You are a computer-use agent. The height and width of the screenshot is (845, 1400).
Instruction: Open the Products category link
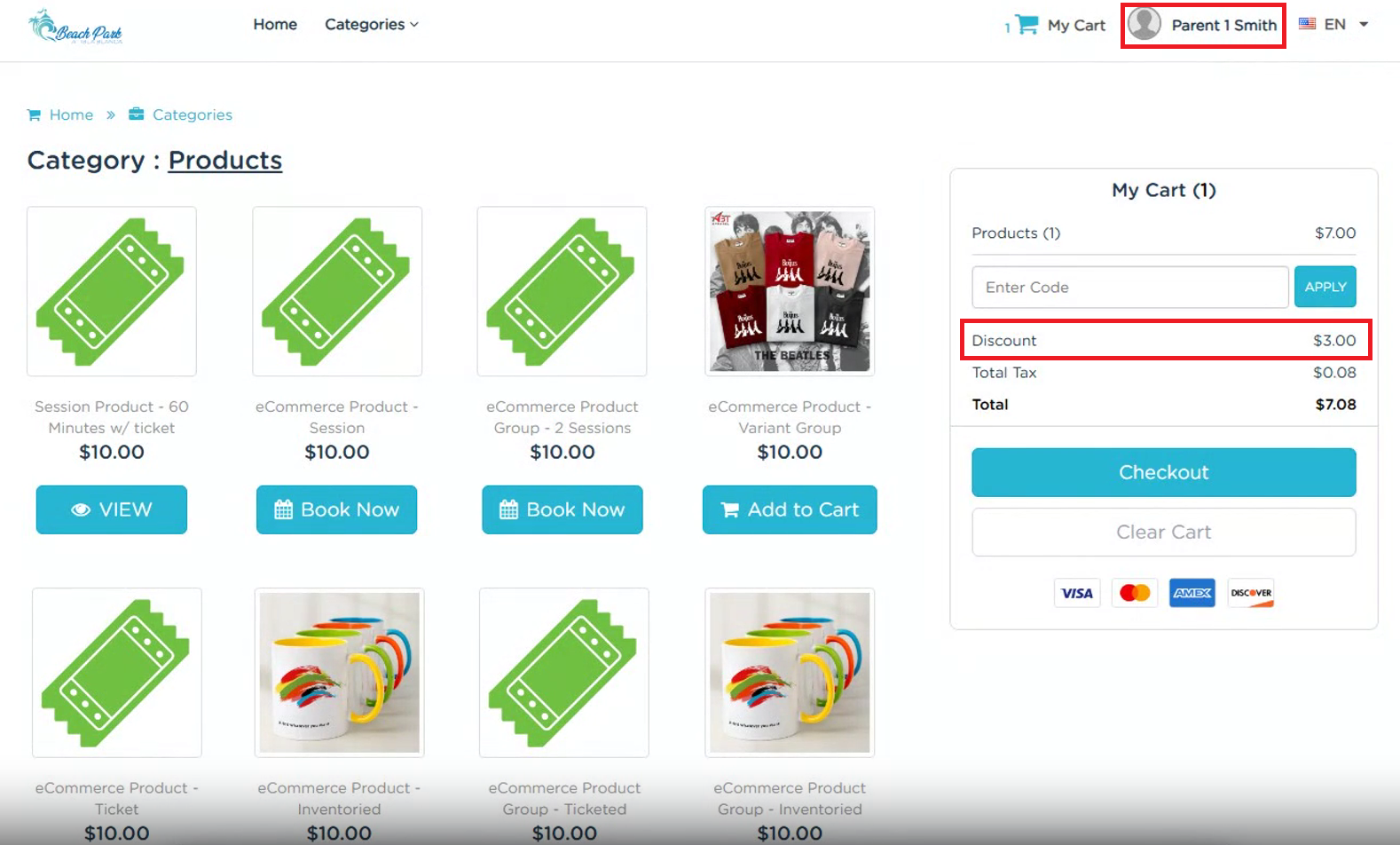[225, 160]
